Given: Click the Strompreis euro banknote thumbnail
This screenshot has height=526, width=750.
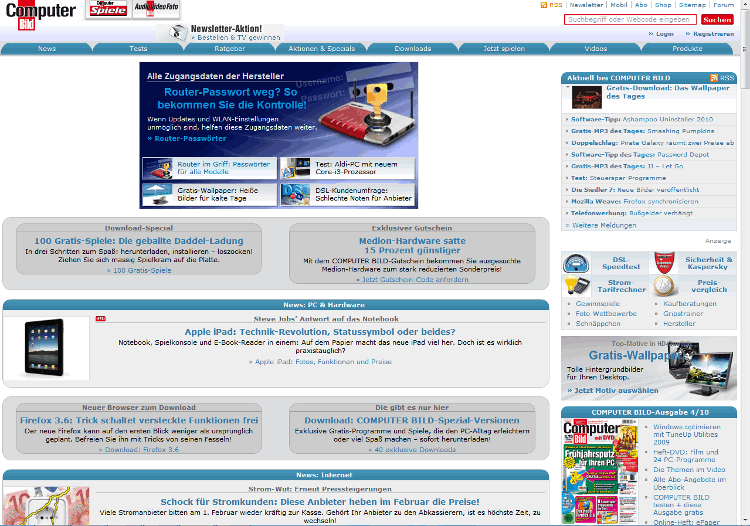Looking at the screenshot, I should (x=46, y=506).
